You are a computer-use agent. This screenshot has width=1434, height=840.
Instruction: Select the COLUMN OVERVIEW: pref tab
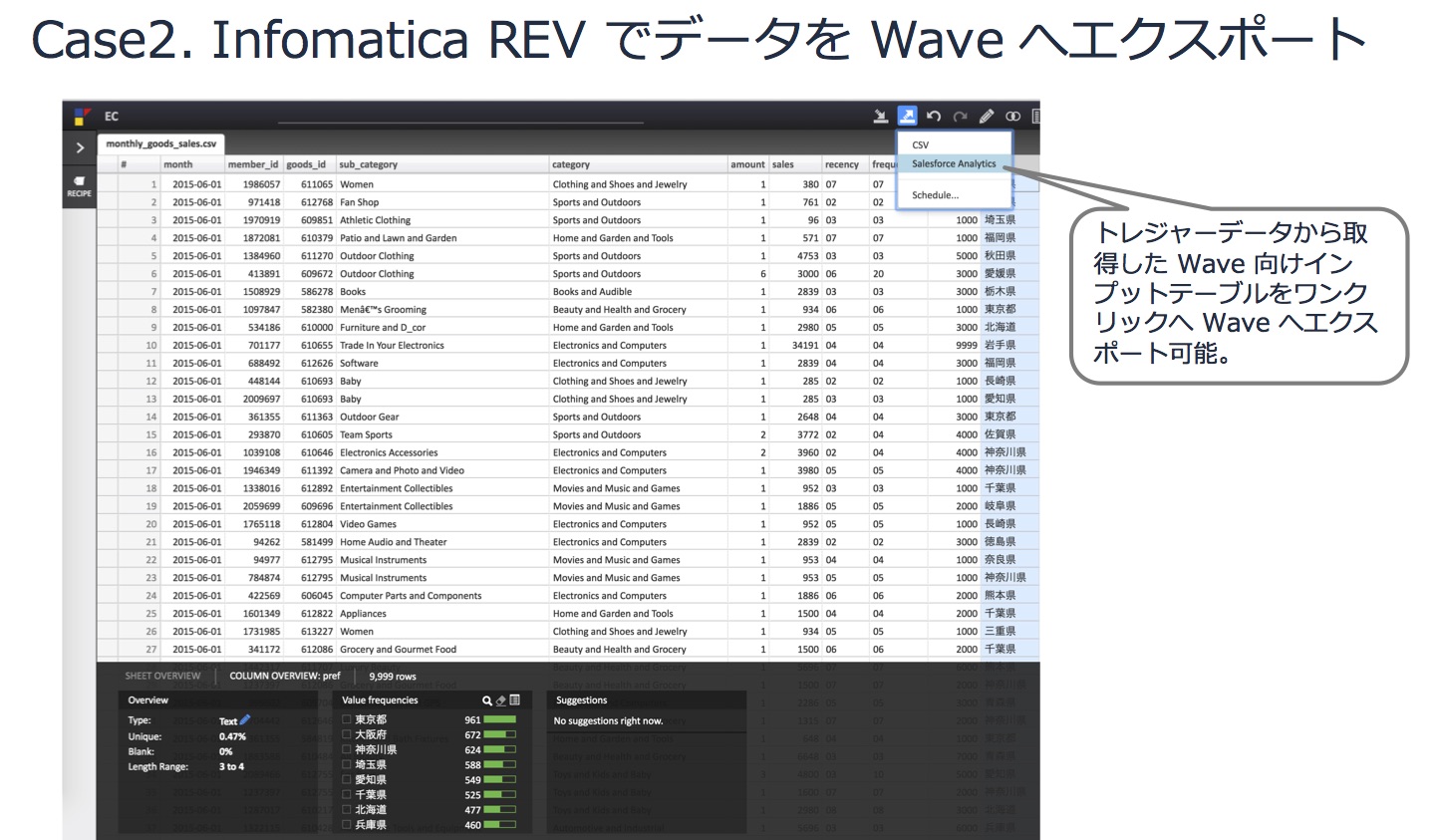click(285, 676)
